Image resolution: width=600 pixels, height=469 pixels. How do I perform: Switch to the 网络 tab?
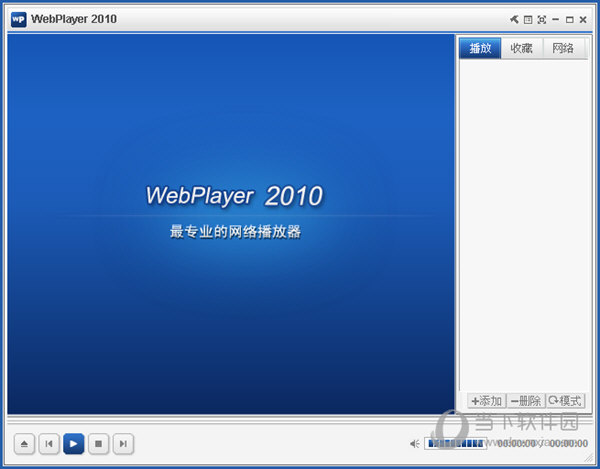click(564, 48)
